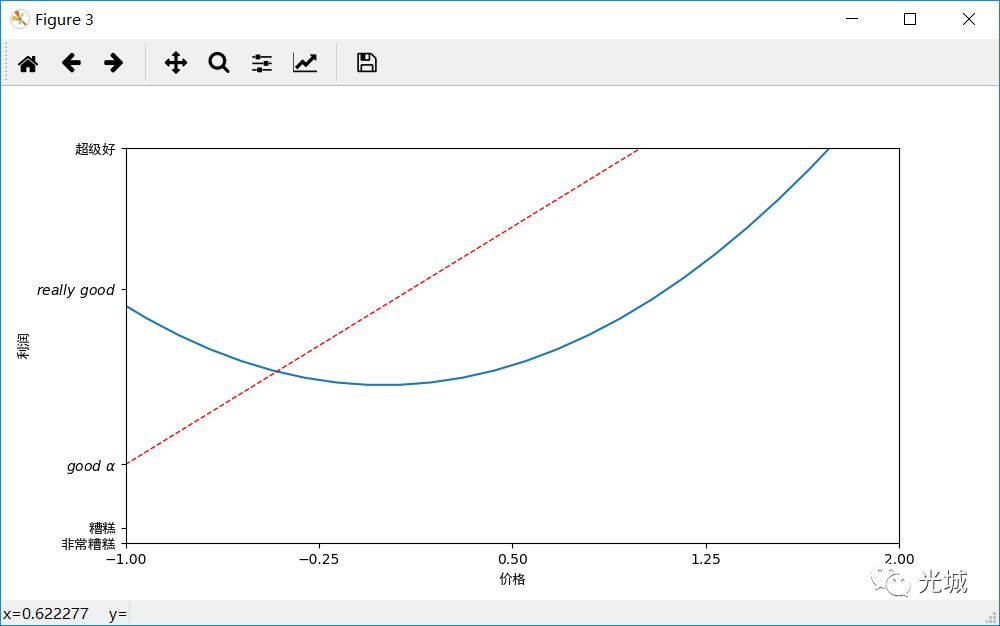Click the 超级好 y-axis tick label
Screen dimensions: 1000x626
click(95, 149)
